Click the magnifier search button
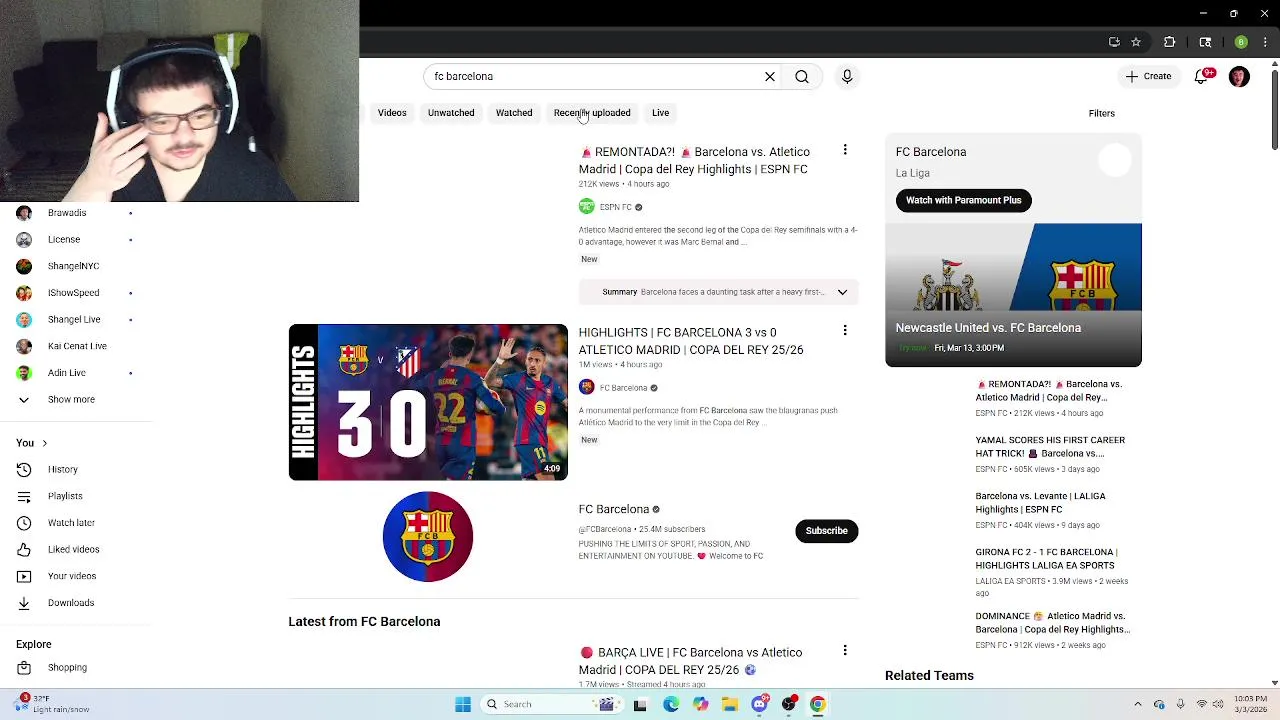 802,76
